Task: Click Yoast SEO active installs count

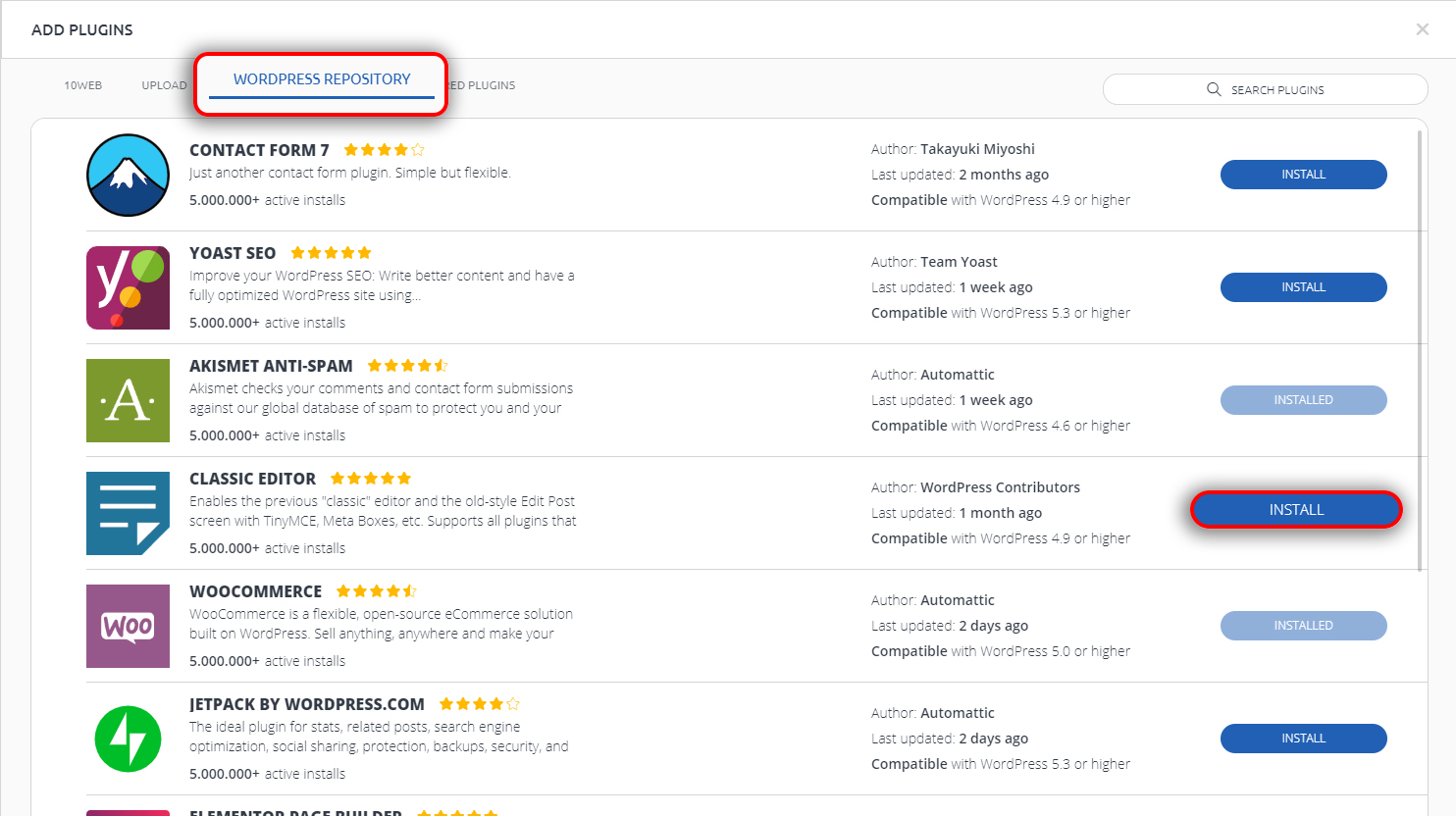Action: point(267,323)
